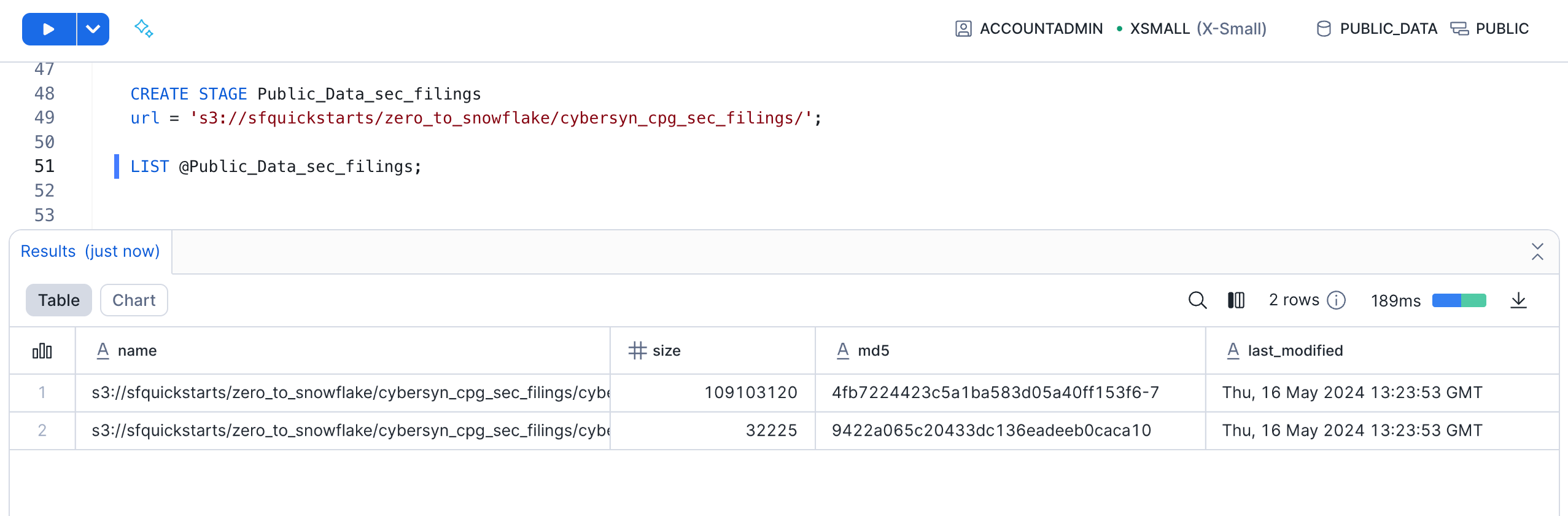This screenshot has height=516, width=1568.
Task: Show row count info icon
Action: click(1337, 300)
